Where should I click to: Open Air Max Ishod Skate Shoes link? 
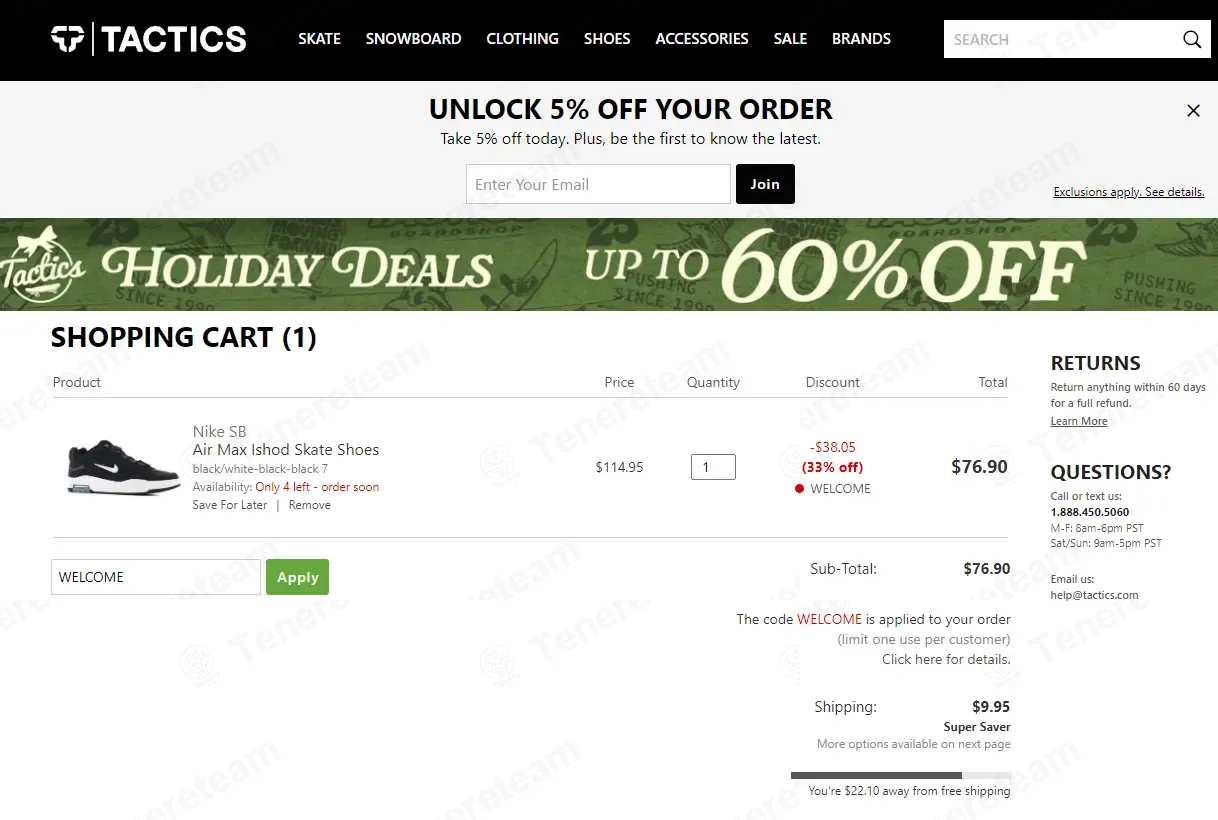pyautogui.click(x=286, y=450)
